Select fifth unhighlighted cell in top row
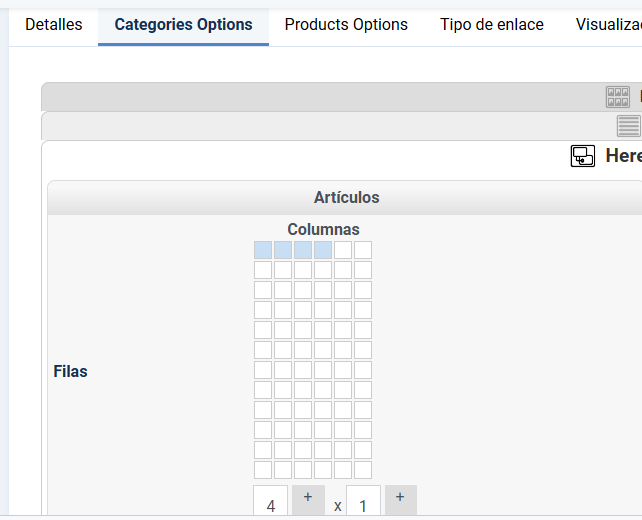Screen dimensions: 642x520 pyautogui.click(x=343, y=250)
